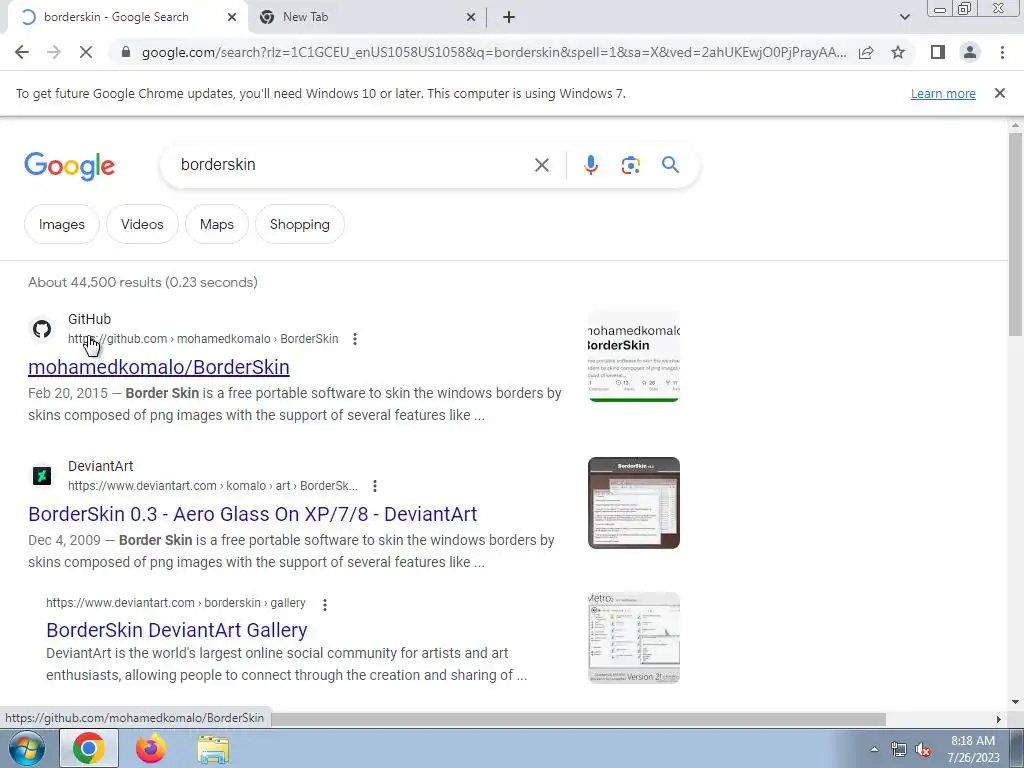Image resolution: width=1024 pixels, height=768 pixels.
Task: Filter results by Images
Action: pyautogui.click(x=62, y=224)
